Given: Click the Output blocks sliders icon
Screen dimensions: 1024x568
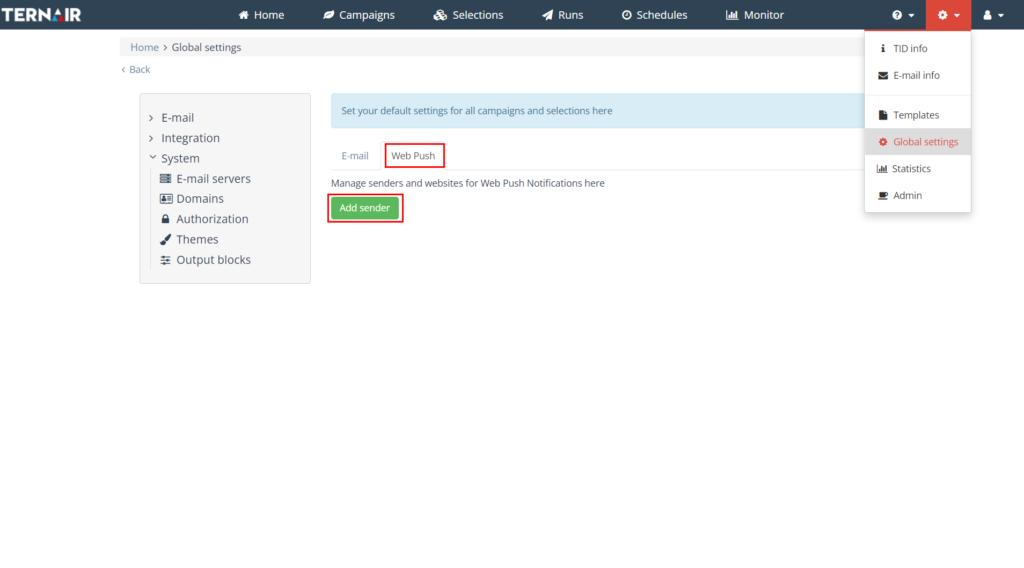Looking at the screenshot, I should (166, 260).
